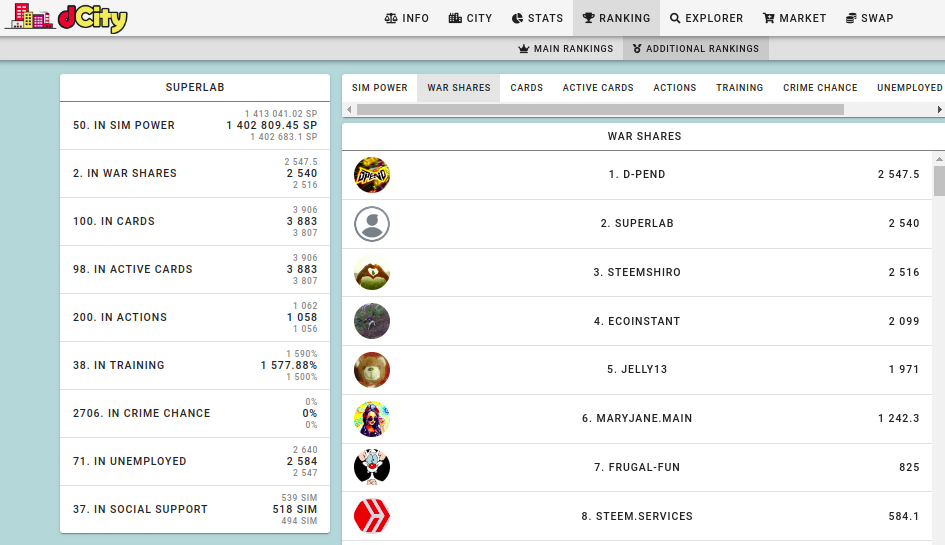Open the TRAINING tab

pos(739,88)
